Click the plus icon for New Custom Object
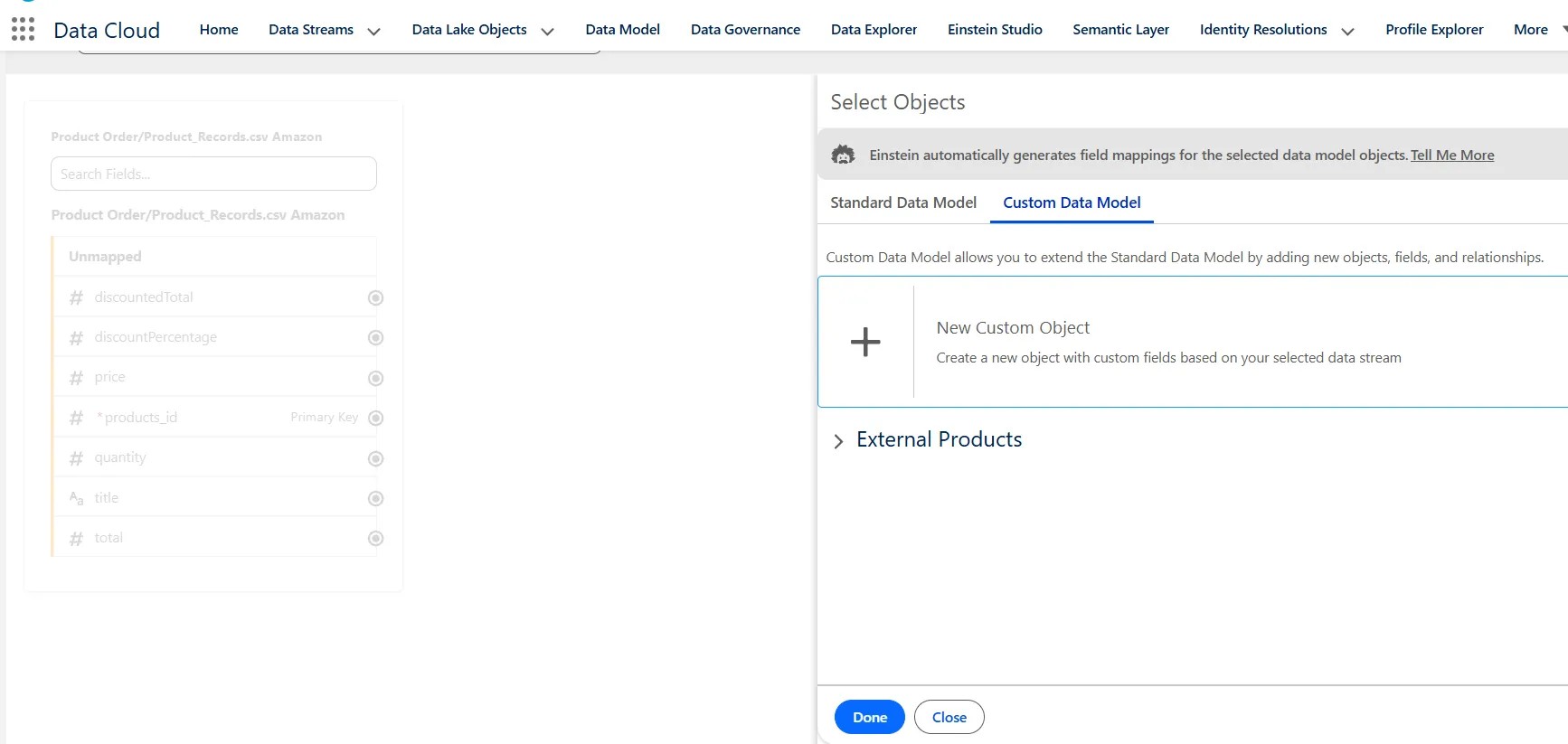The image size is (1568, 744). [x=865, y=342]
